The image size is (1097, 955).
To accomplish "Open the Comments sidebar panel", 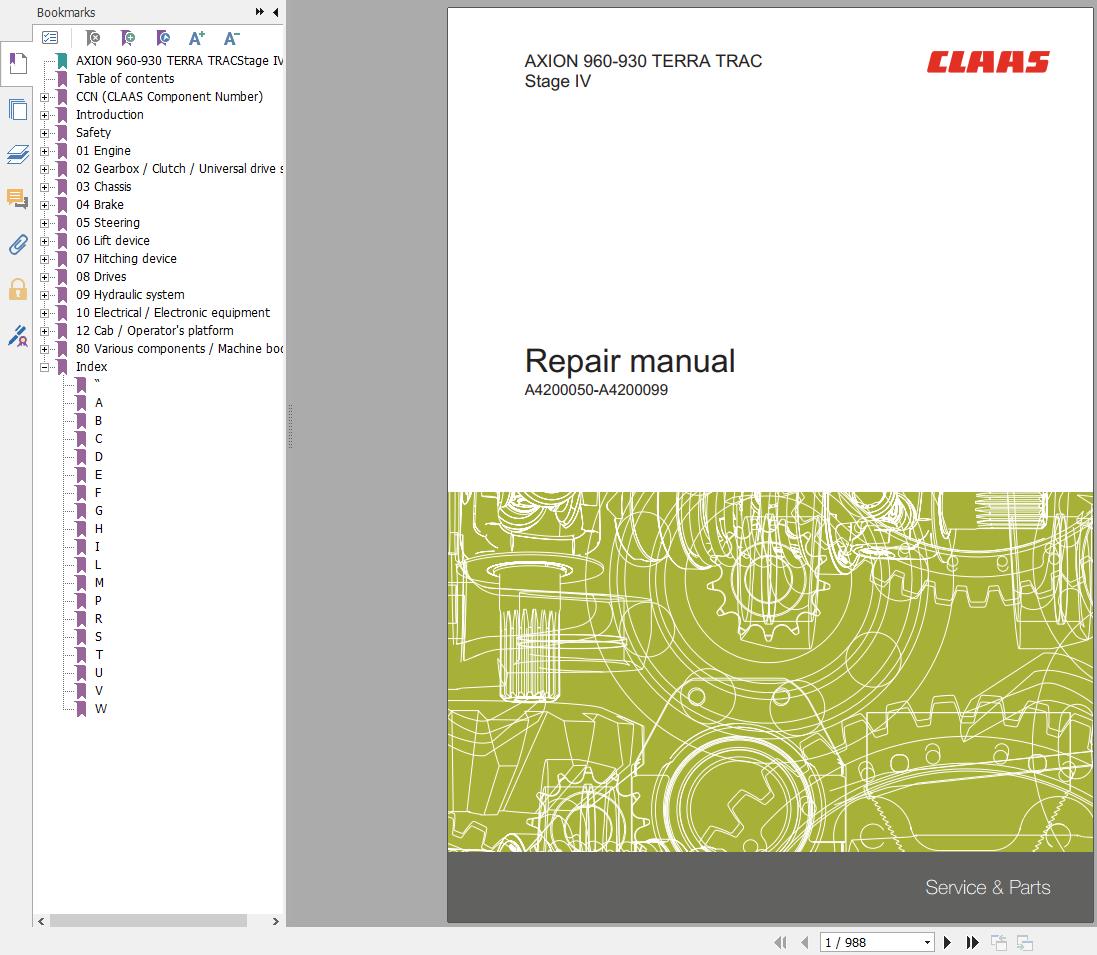I will click(17, 199).
